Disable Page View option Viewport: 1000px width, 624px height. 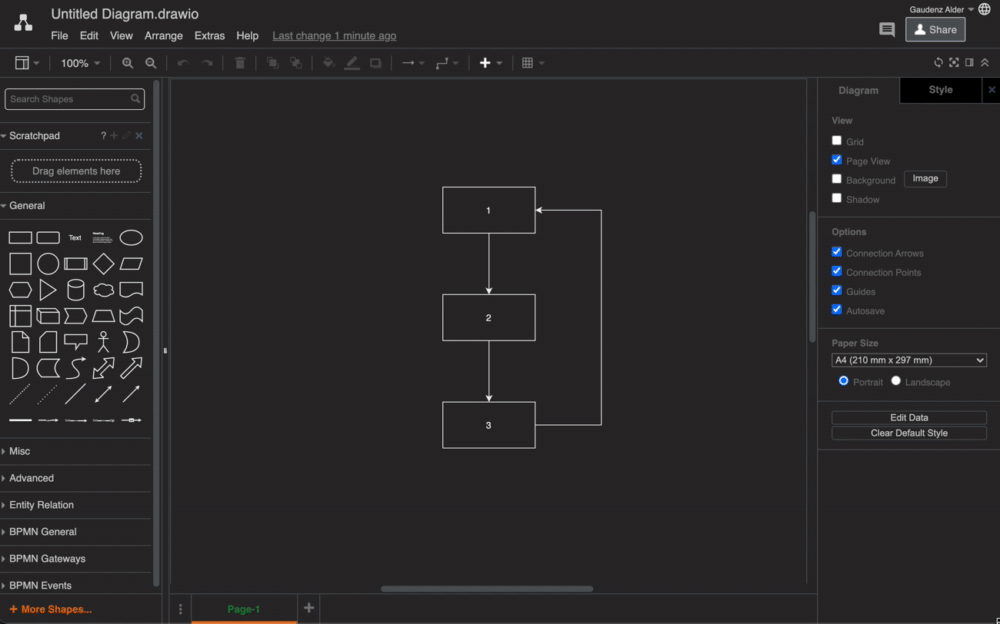pyautogui.click(x=836, y=160)
